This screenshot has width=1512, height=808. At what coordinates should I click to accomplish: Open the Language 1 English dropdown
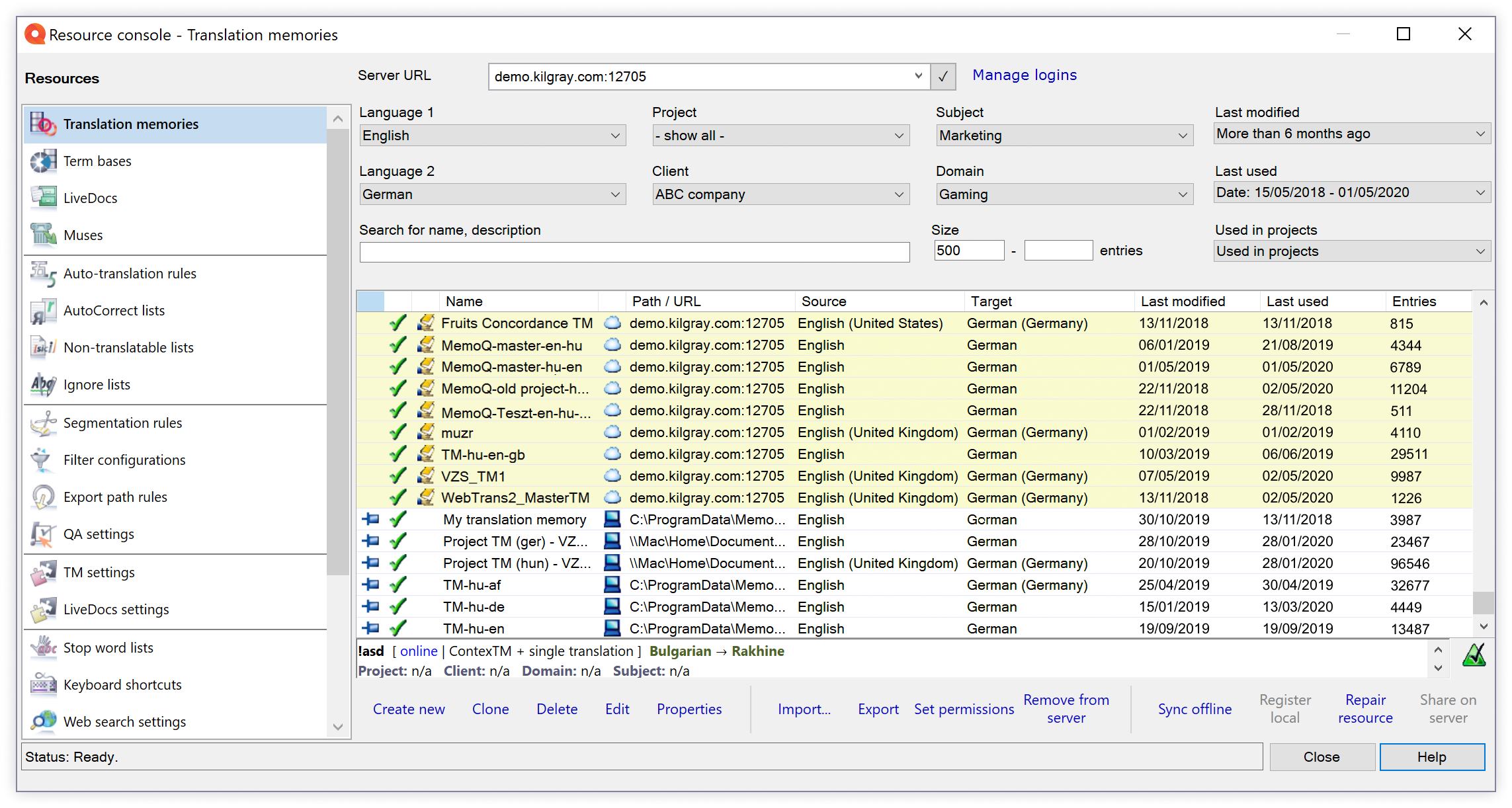pos(492,136)
